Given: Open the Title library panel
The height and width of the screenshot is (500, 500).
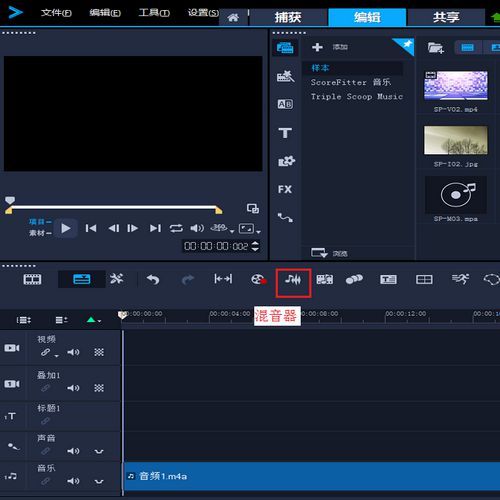Looking at the screenshot, I should (x=285, y=133).
